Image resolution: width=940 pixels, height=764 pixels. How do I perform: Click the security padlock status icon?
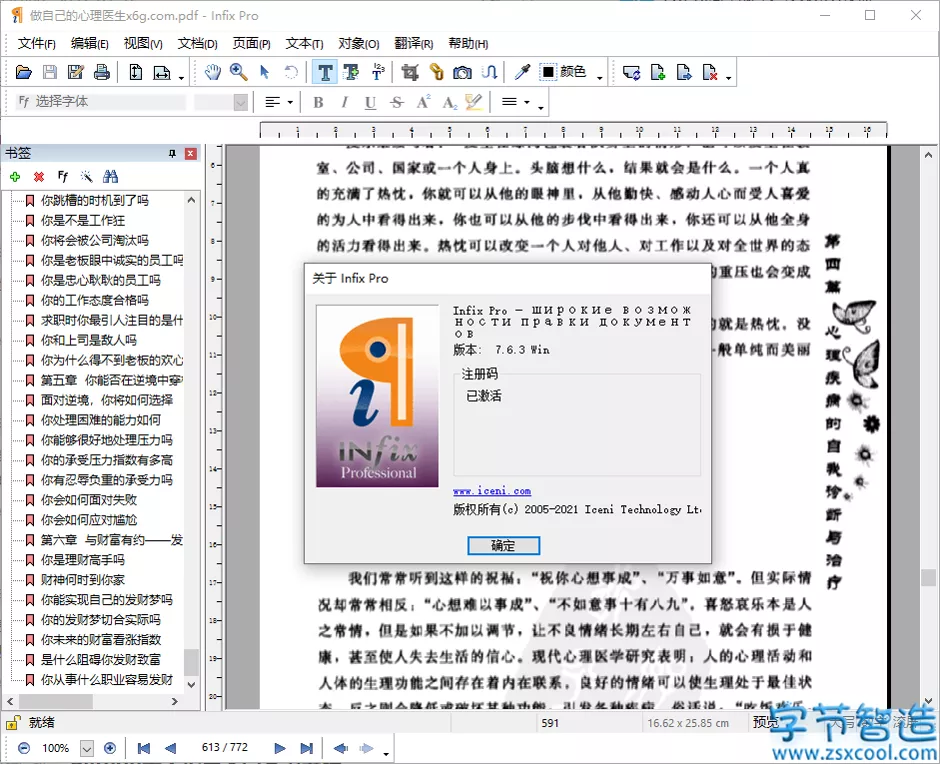[13, 723]
